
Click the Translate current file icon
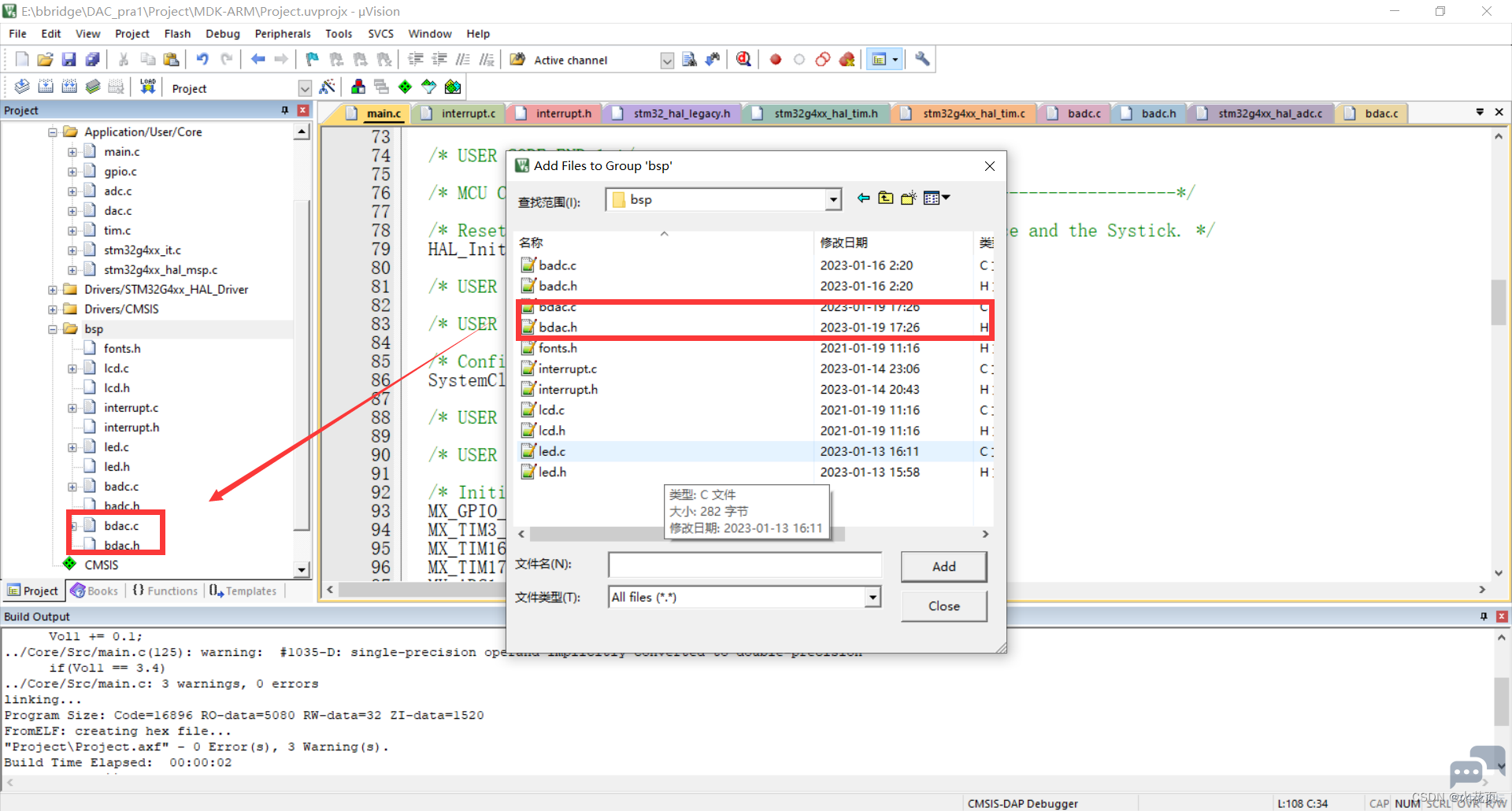(22, 87)
